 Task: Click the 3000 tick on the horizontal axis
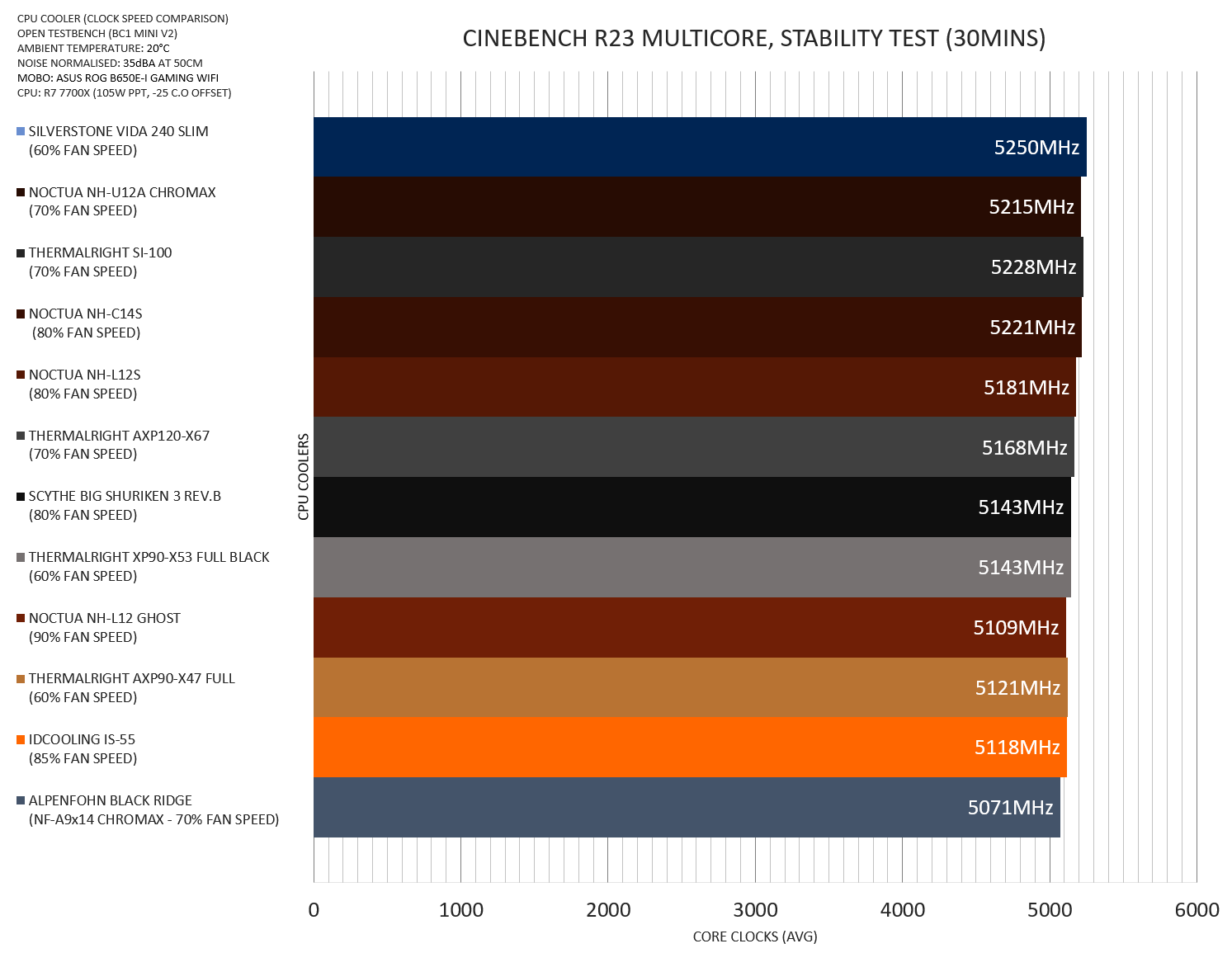pyautogui.click(x=755, y=910)
